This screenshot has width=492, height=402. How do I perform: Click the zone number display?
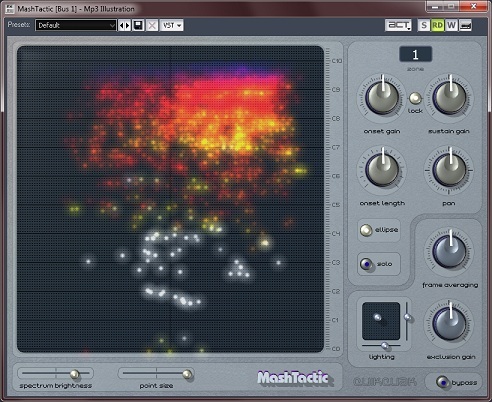(x=415, y=54)
